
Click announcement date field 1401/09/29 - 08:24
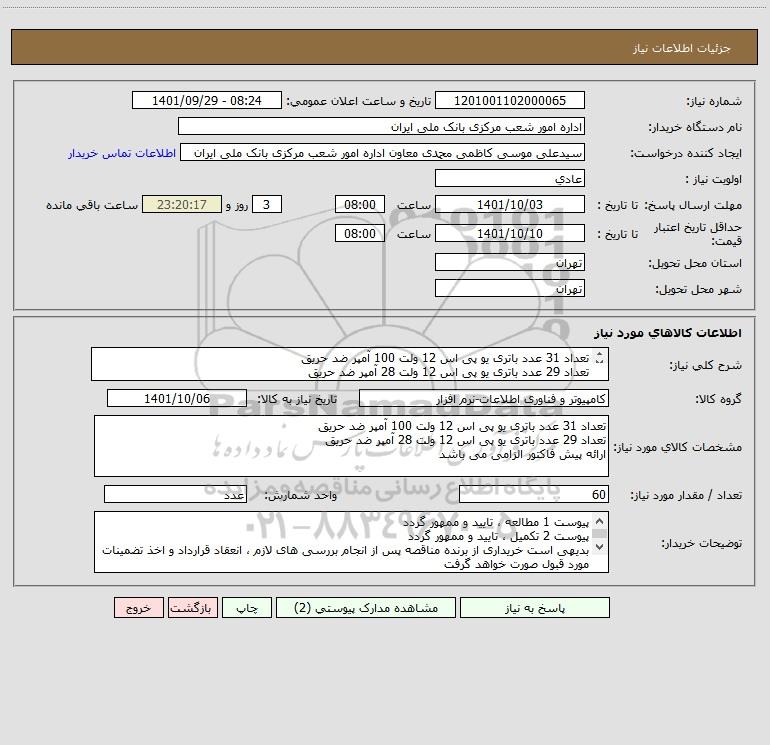pyautogui.click(x=207, y=100)
